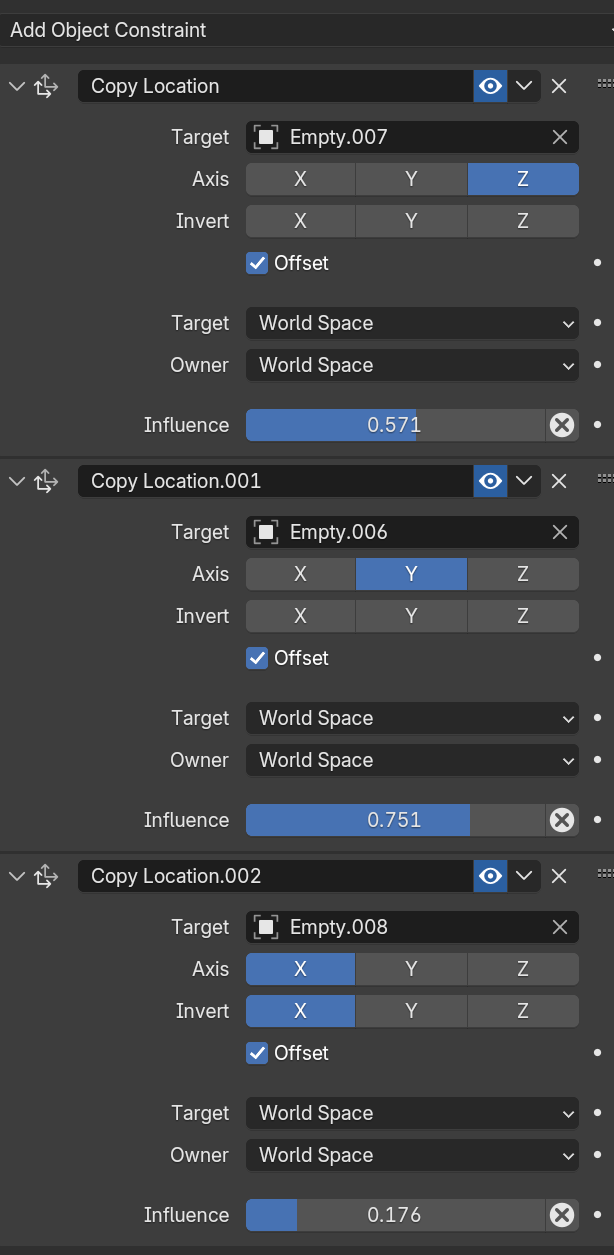
Task: Open Target space dropdown of Copy Location.002
Action: [412, 1113]
